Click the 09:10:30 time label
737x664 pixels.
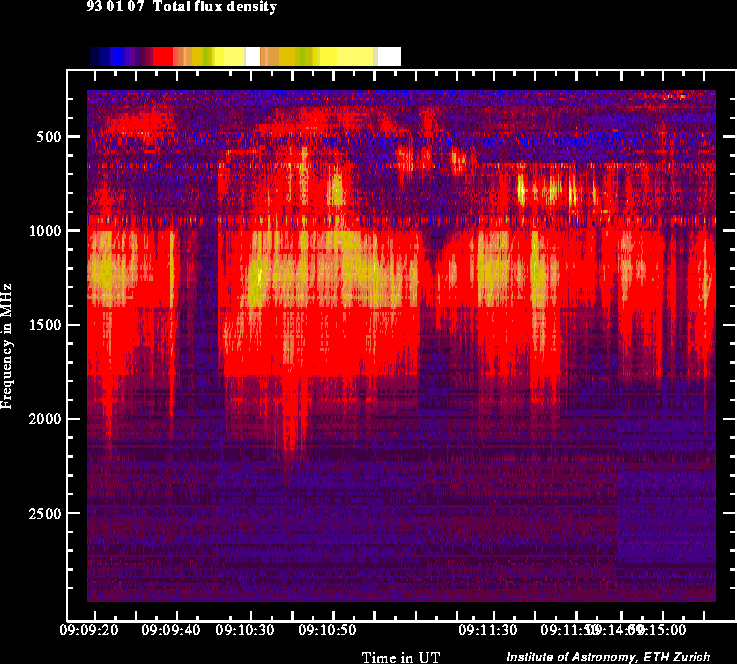[245, 630]
